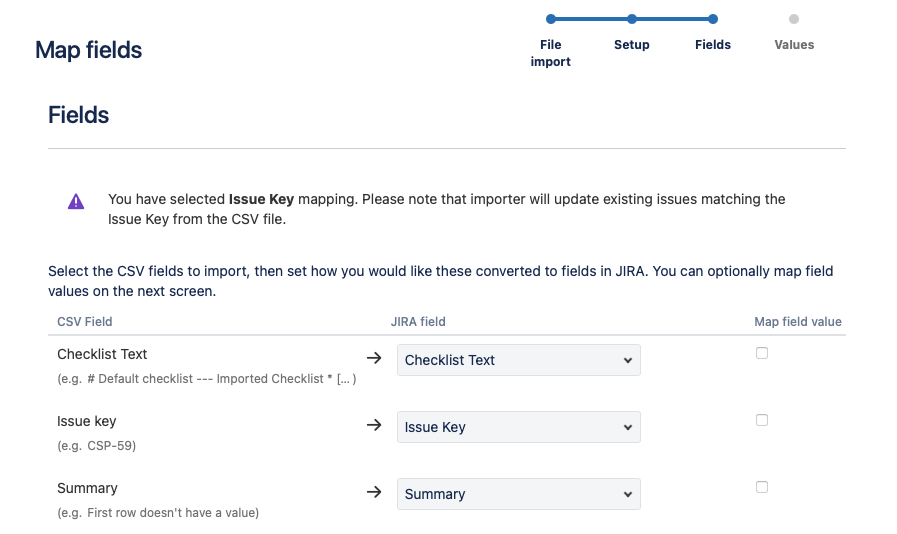Viewport: 897px width, 534px height.
Task: Click the arrow beside Checklist Text row
Action: [x=374, y=358]
